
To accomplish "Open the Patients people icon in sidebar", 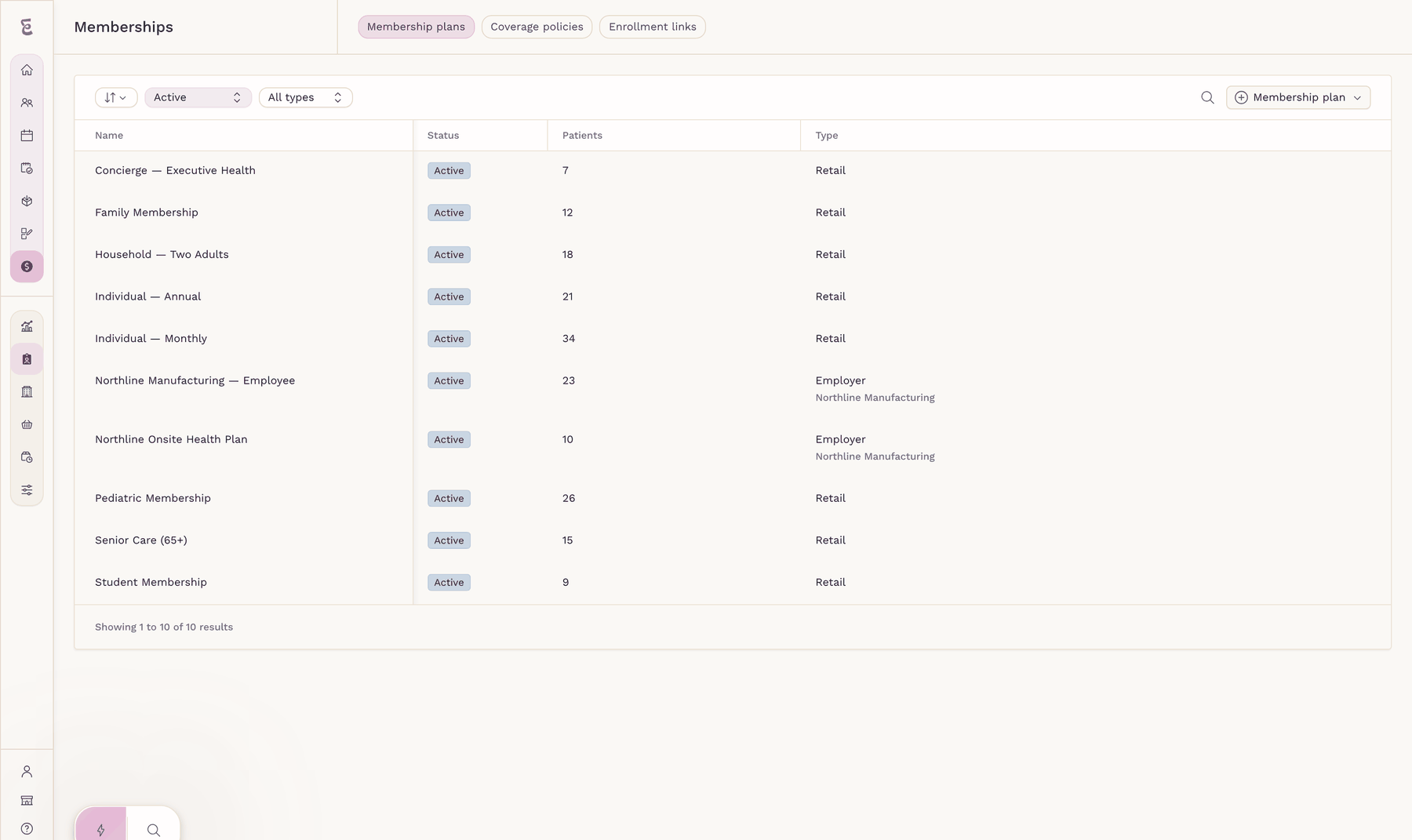I will (x=27, y=103).
